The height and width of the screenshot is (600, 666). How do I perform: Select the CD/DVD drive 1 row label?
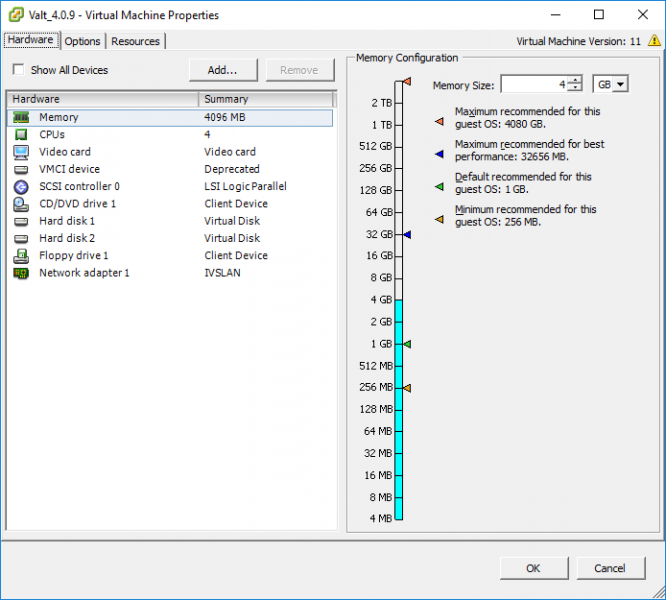tap(77, 204)
